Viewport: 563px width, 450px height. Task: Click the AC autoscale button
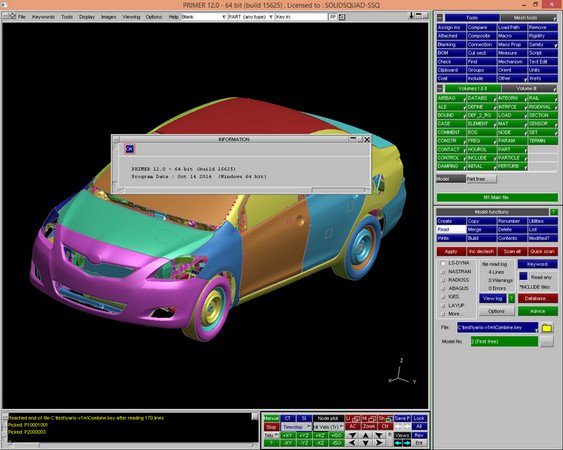tap(353, 426)
